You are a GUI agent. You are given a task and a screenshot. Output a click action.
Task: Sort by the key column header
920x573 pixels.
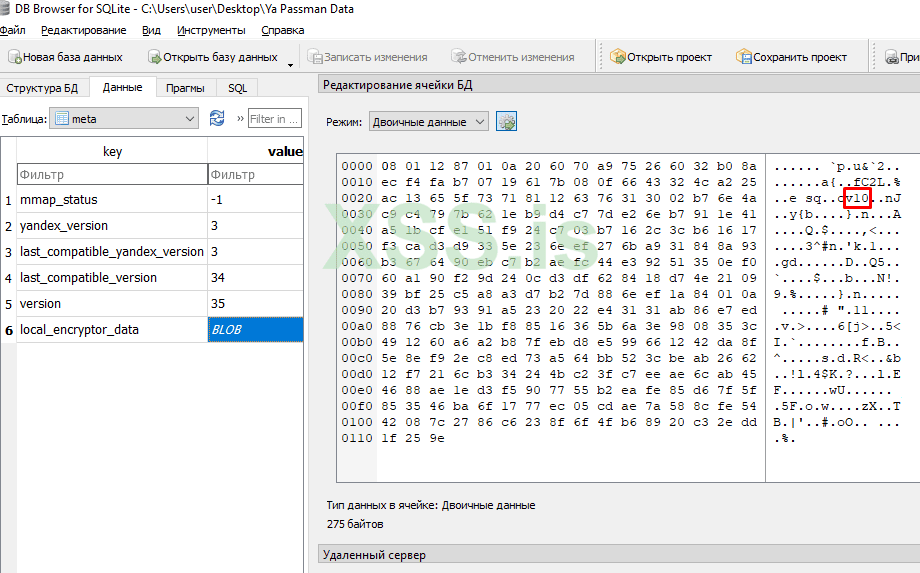click(x=112, y=151)
